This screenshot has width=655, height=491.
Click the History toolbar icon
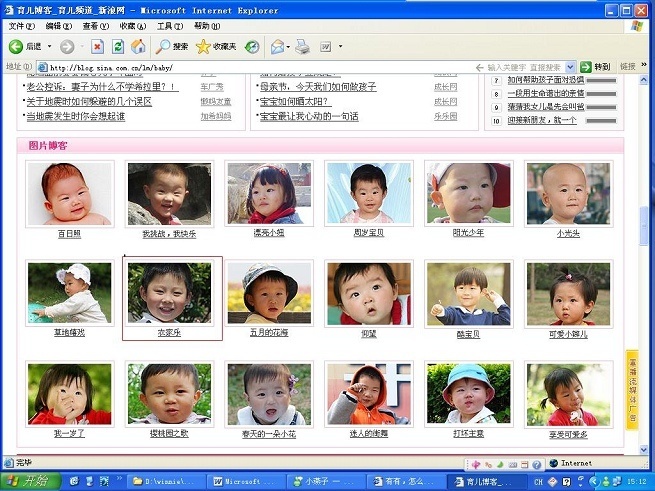coord(252,47)
